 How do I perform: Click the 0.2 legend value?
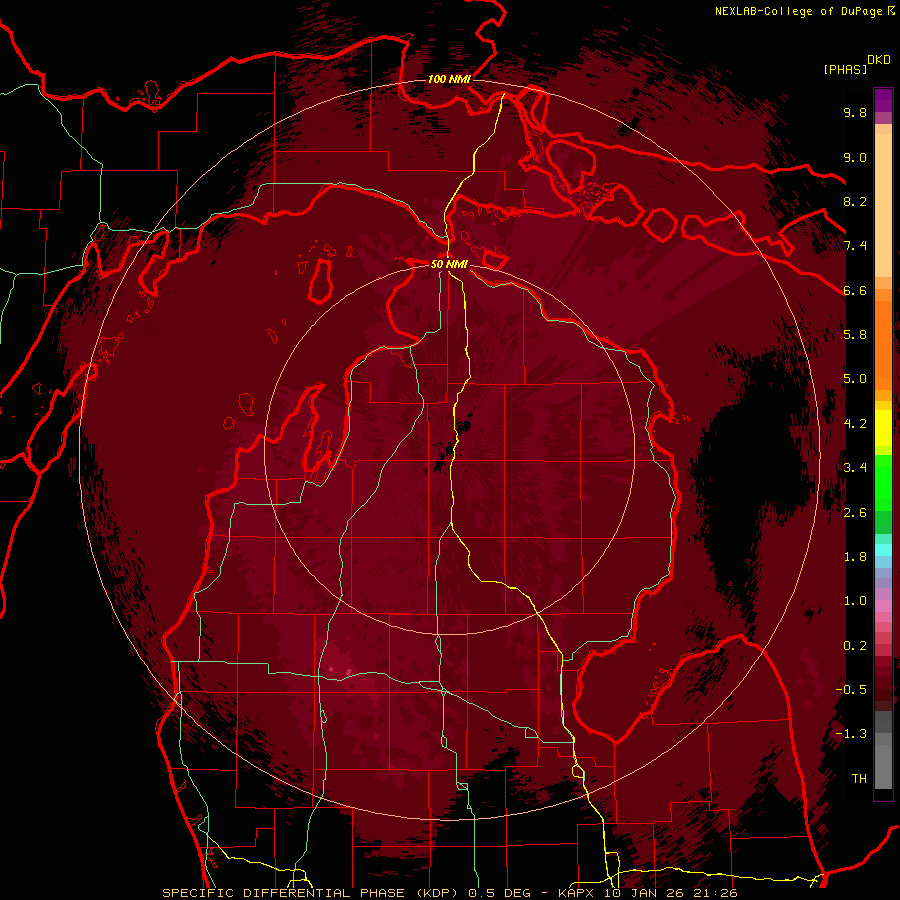point(855,646)
